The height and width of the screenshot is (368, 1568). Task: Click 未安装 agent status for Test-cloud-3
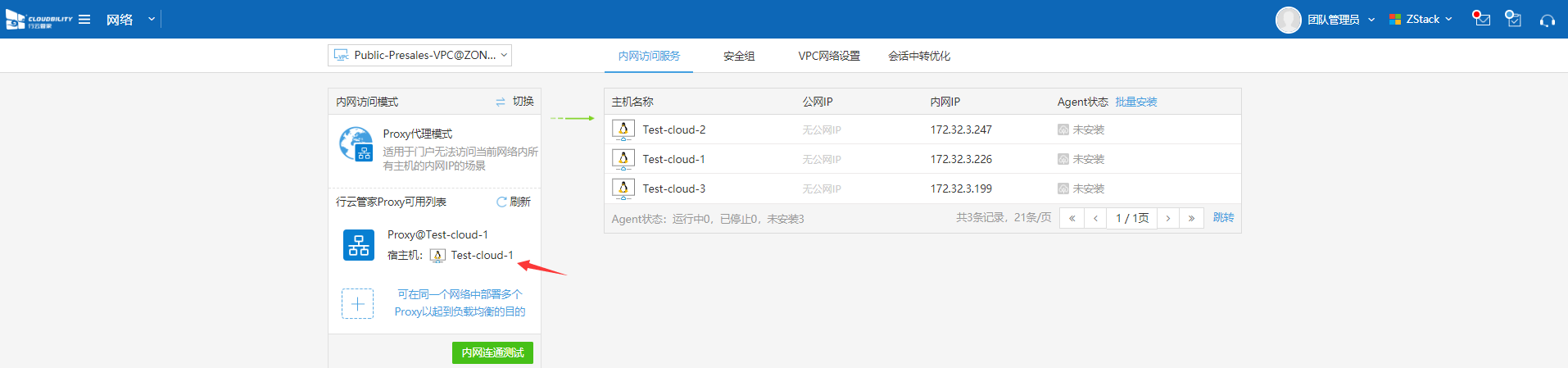coord(1081,189)
